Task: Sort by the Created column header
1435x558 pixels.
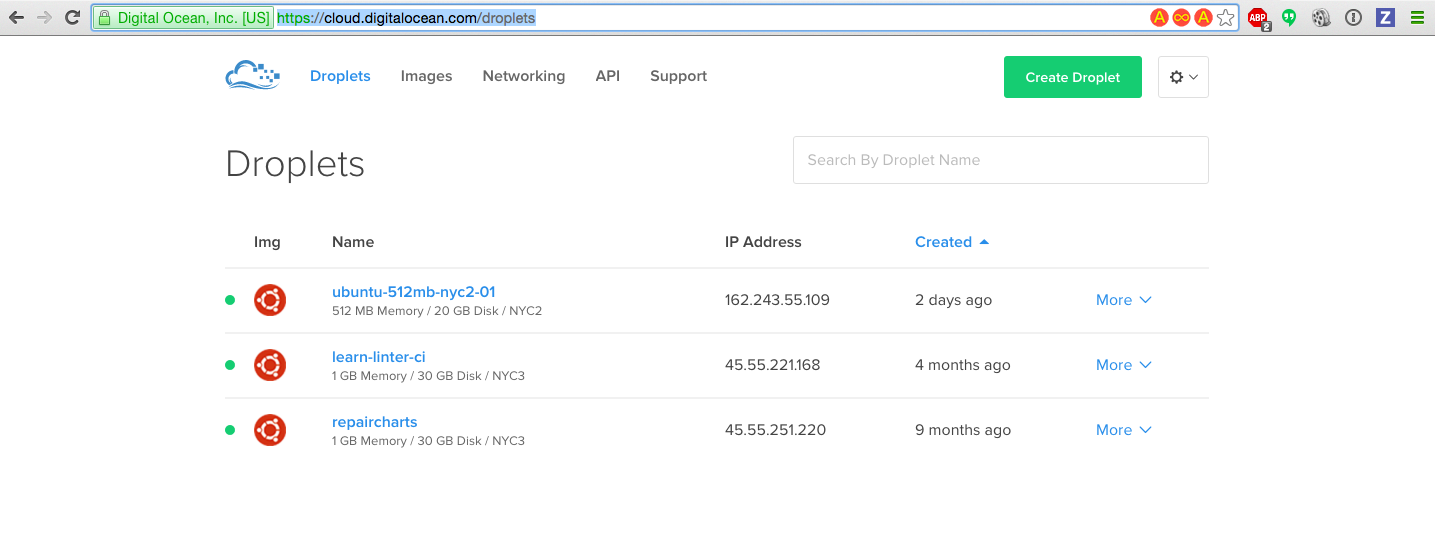Action: pyautogui.click(x=952, y=242)
